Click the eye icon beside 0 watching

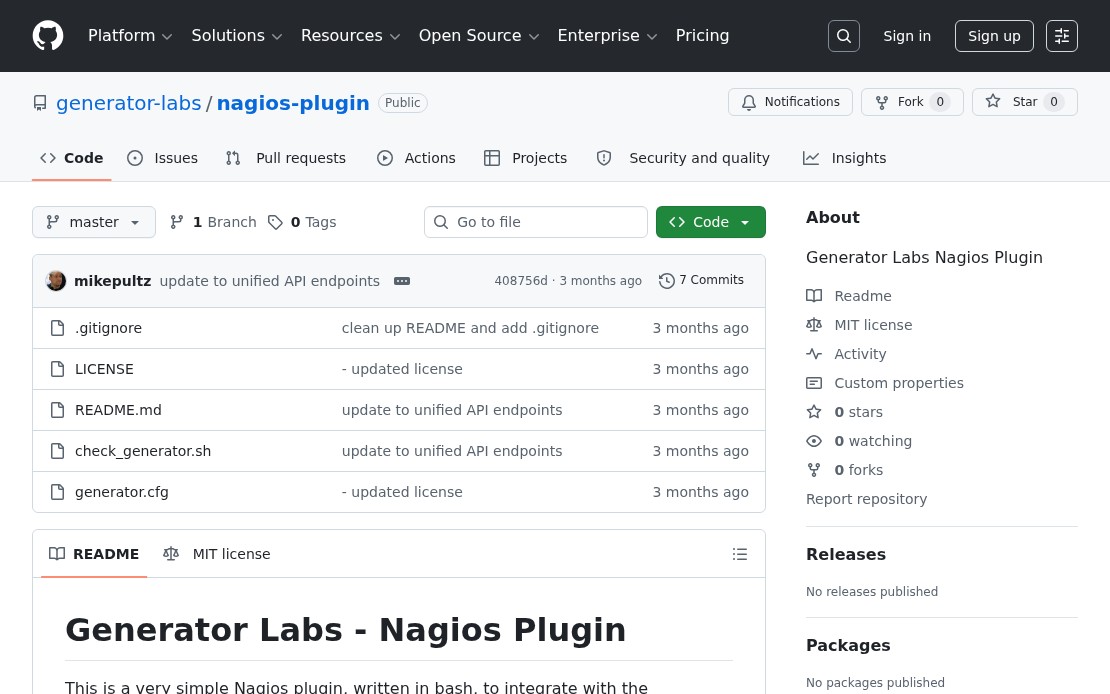coord(814,440)
